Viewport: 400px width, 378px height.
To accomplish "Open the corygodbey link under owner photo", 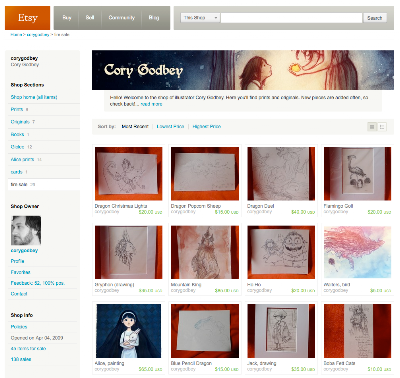I will point(24,250).
